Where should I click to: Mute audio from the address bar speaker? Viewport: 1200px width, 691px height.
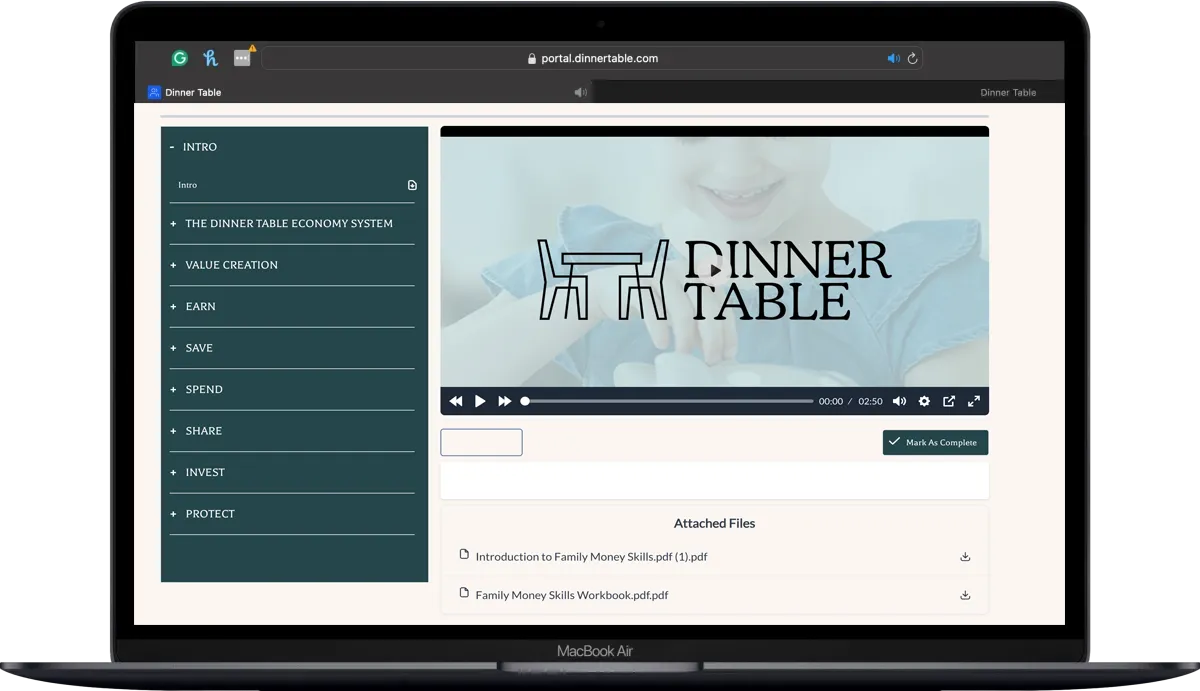pyautogui.click(x=893, y=59)
